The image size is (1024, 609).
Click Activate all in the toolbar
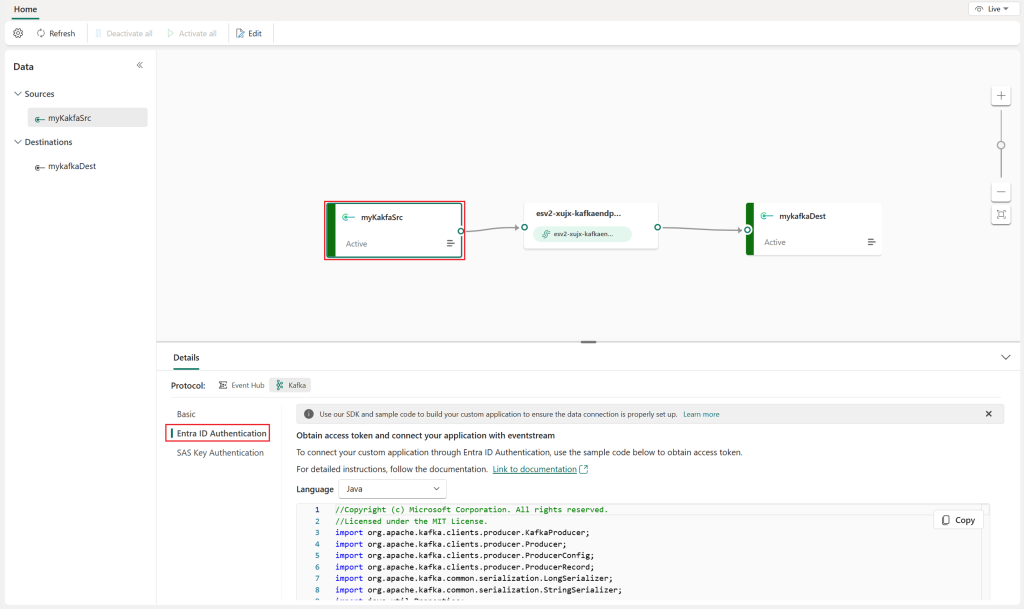pos(192,33)
